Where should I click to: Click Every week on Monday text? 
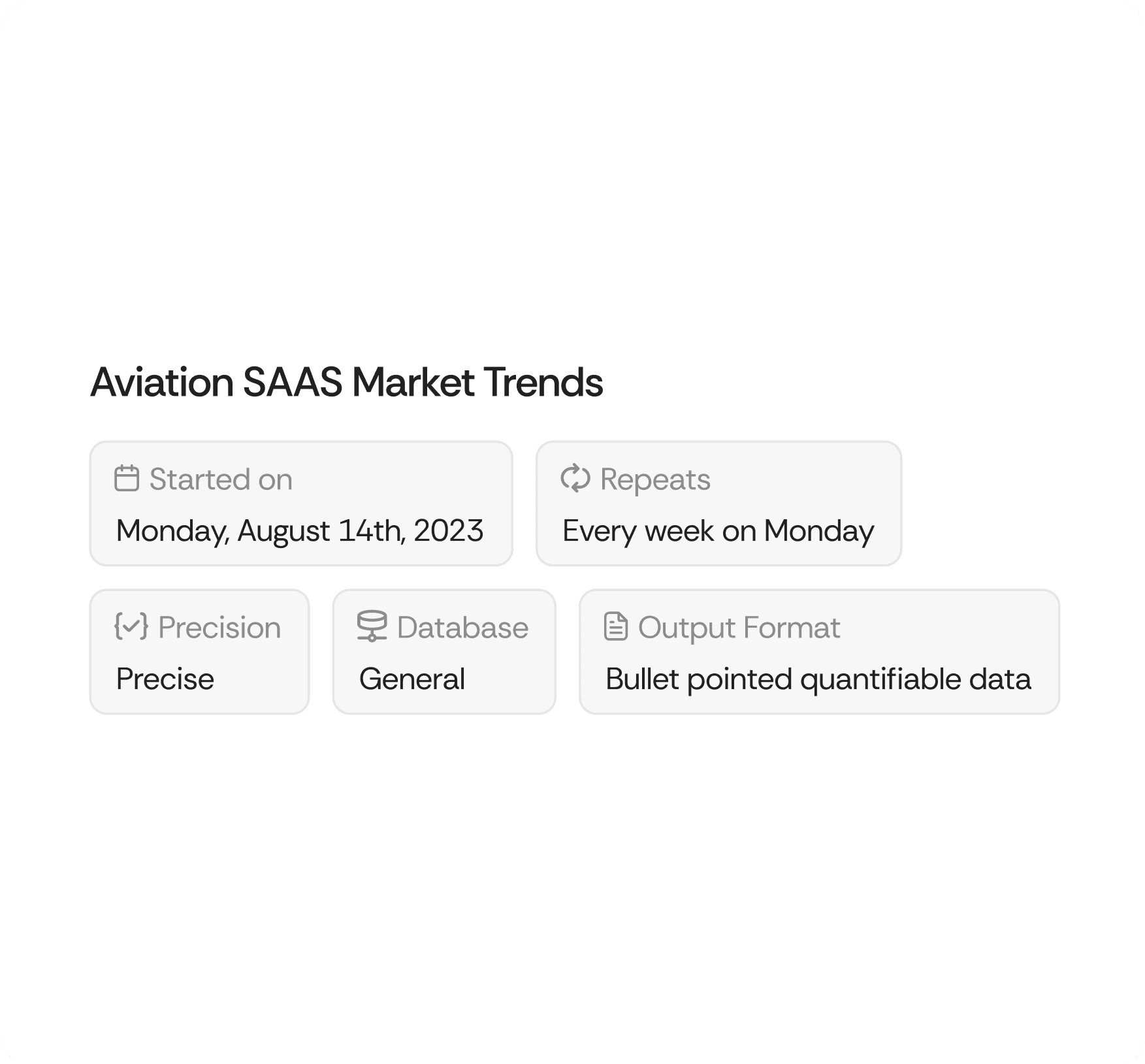718,531
